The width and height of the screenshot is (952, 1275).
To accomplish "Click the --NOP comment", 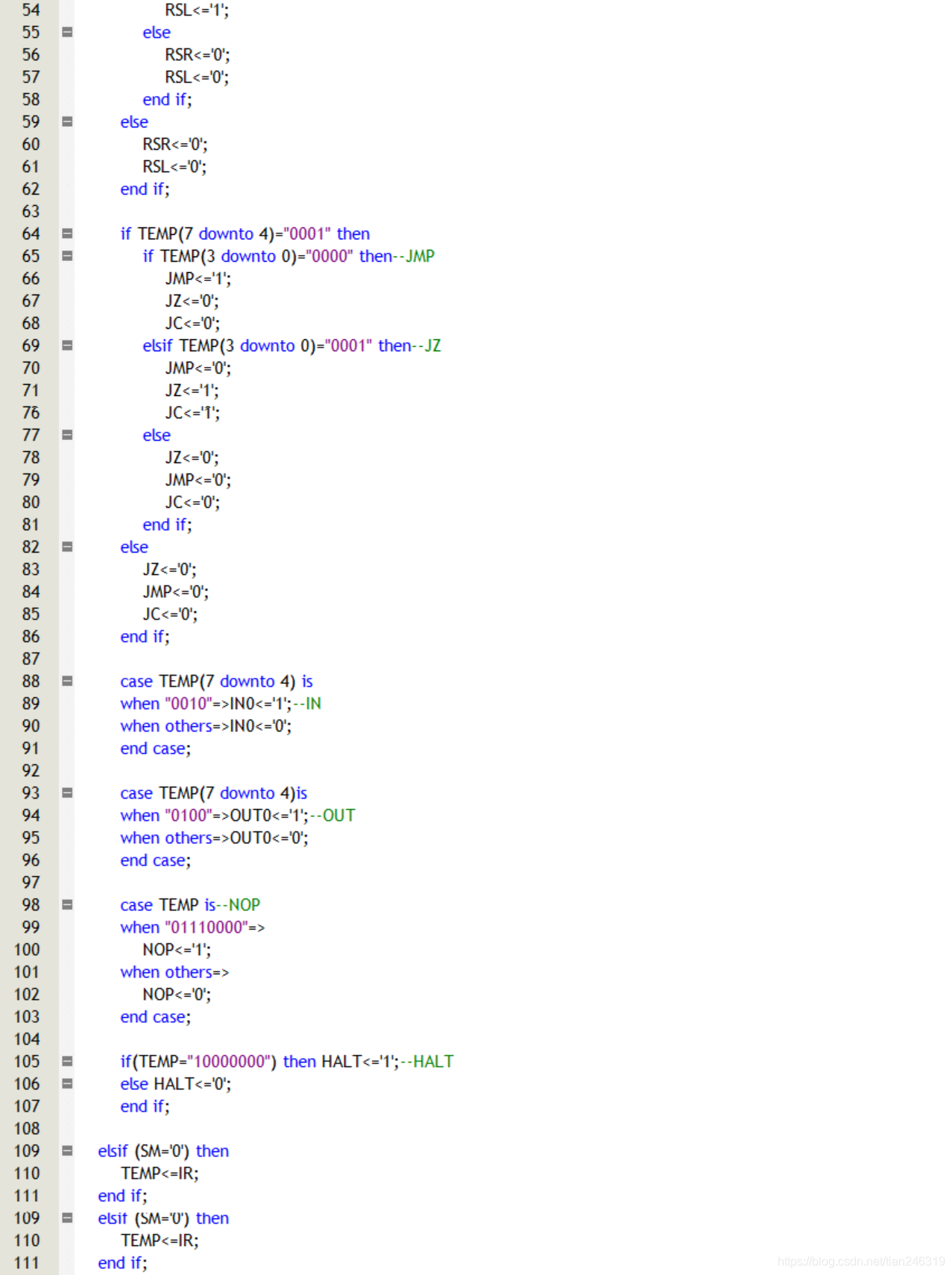I will point(238,905).
